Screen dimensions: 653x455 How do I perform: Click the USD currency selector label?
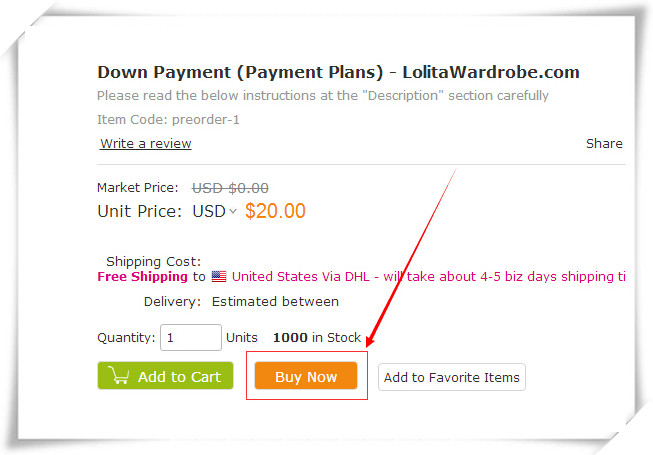(x=209, y=211)
